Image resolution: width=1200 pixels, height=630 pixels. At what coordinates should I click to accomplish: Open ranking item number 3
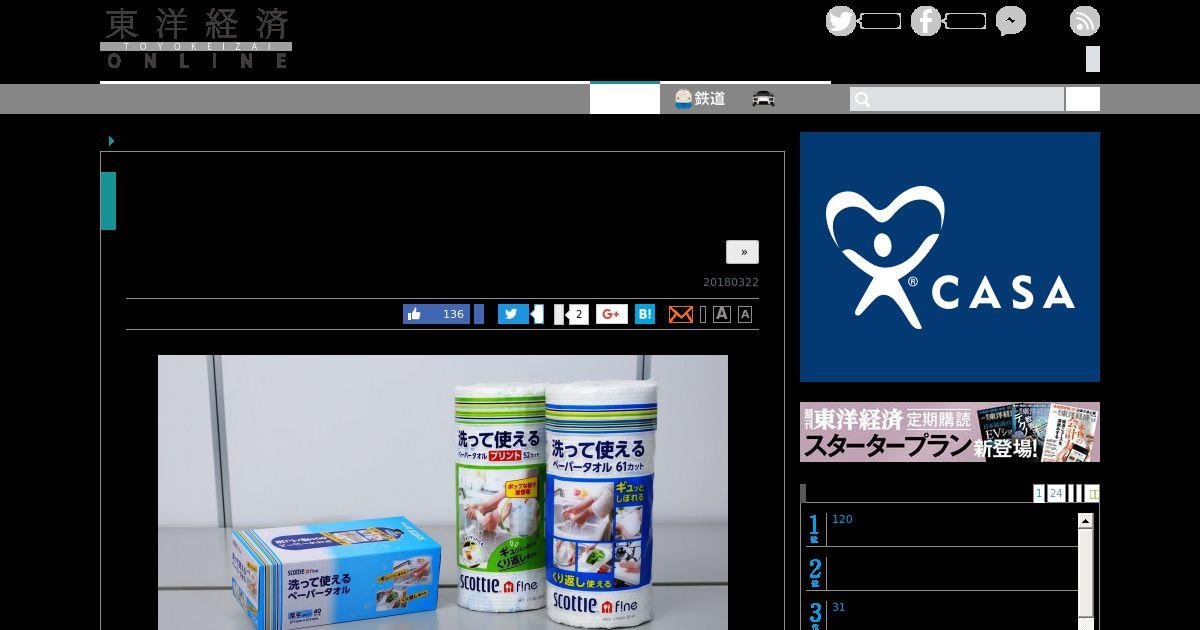942,613
